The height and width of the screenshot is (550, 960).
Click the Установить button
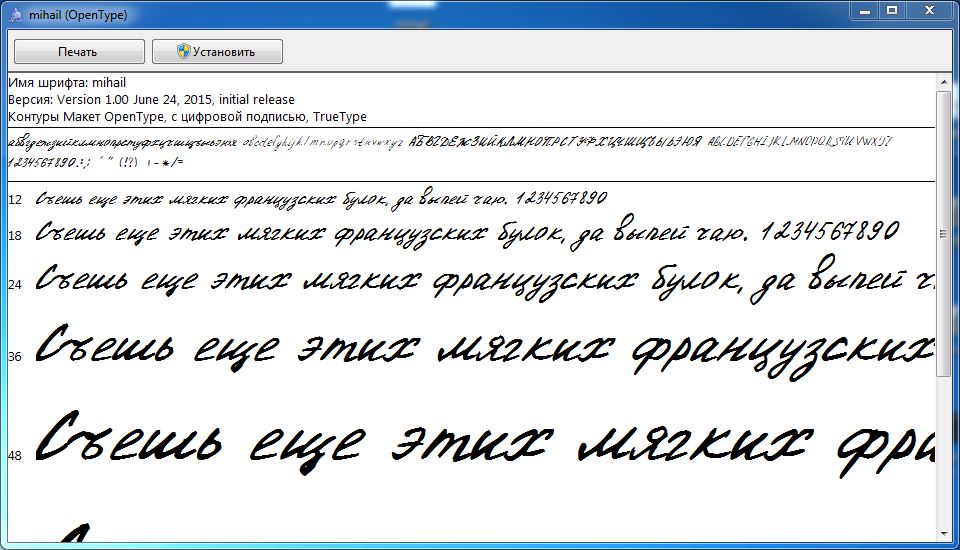pyautogui.click(x=217, y=51)
